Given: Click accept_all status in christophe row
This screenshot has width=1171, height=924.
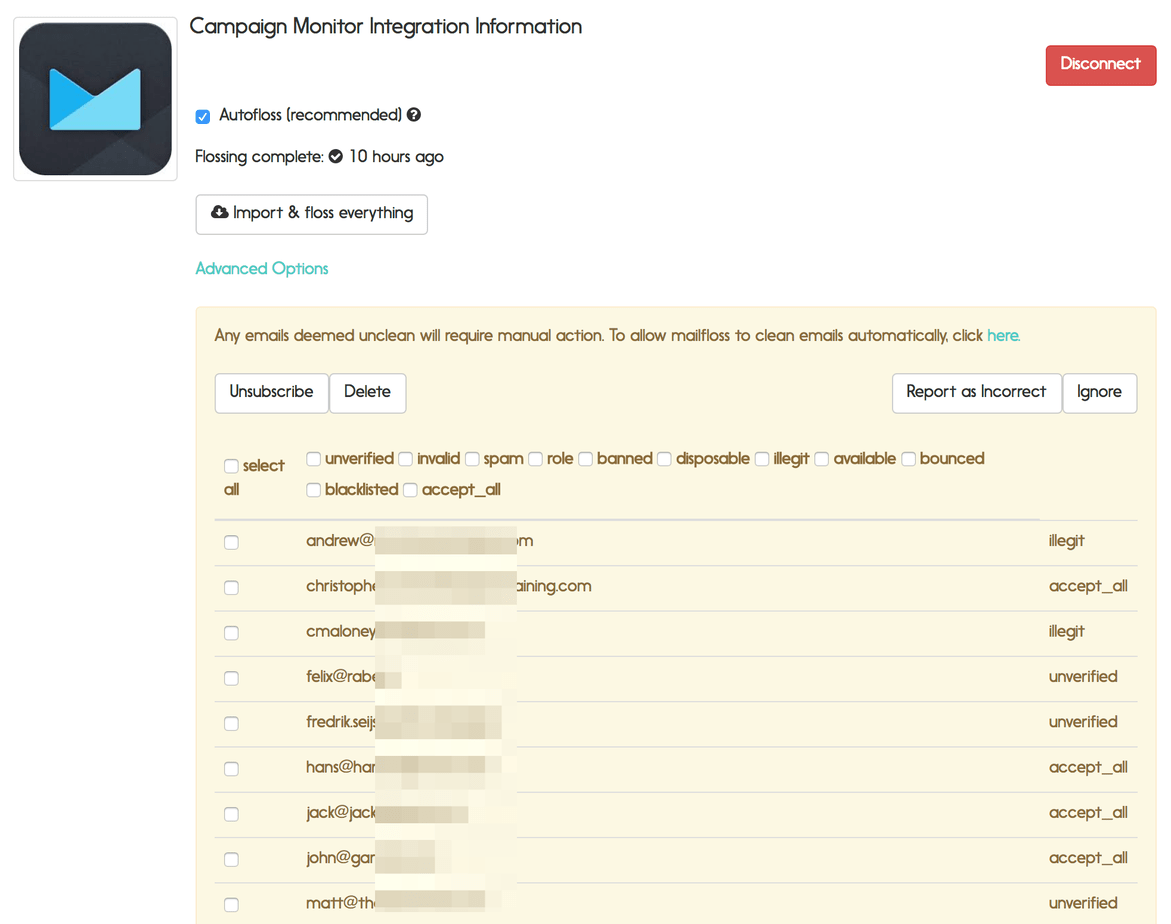Looking at the screenshot, I should tap(1088, 586).
